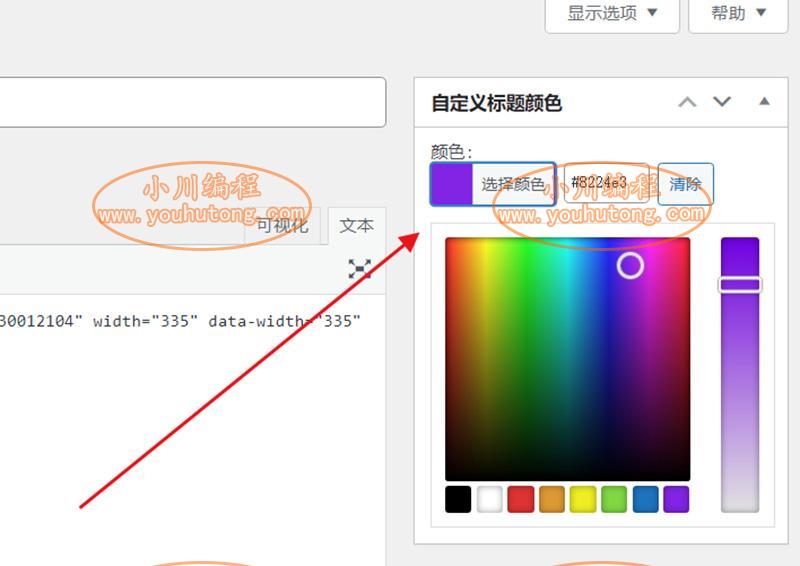The width and height of the screenshot is (800, 566).
Task: Pick a color in the saturation square
Action: pos(567,359)
